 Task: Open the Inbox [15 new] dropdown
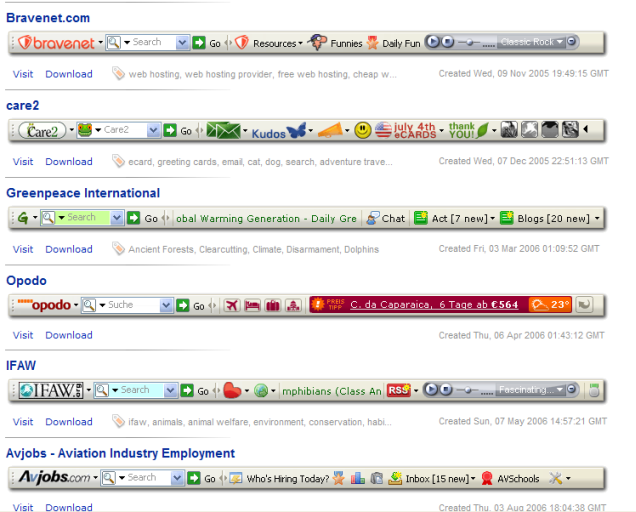click(432, 478)
